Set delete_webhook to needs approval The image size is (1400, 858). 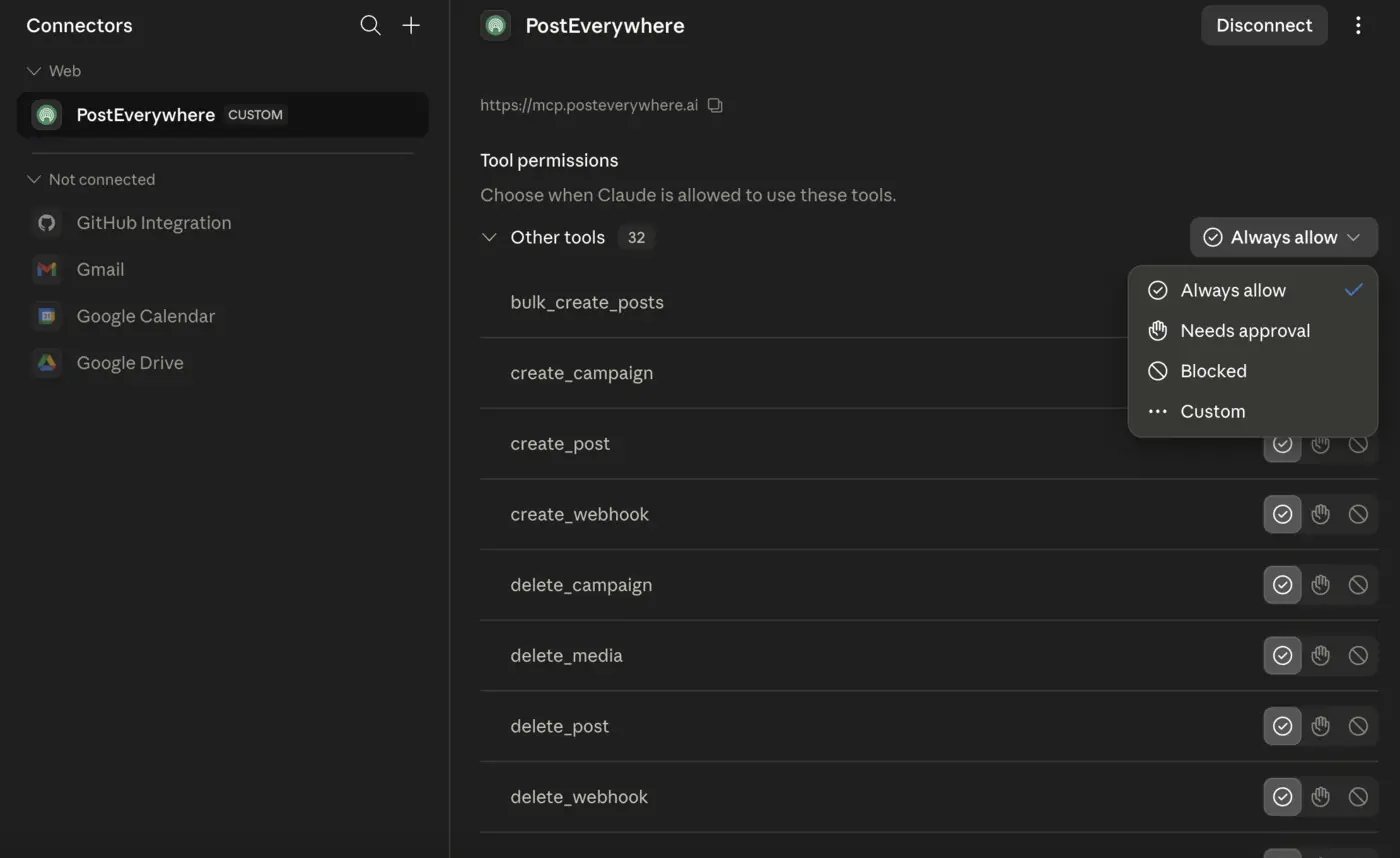tap(1320, 797)
